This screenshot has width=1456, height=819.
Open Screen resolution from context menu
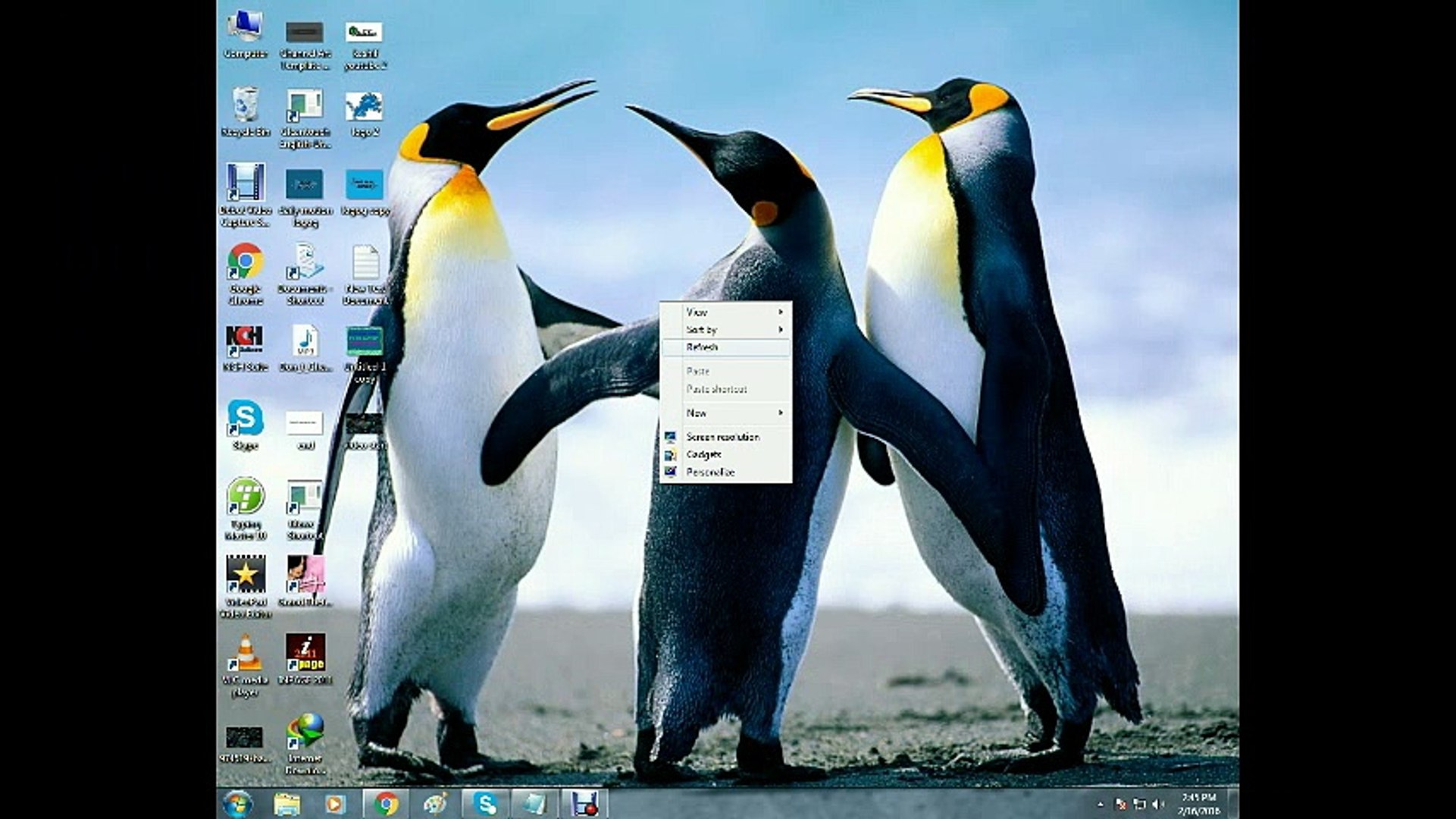[x=725, y=437]
